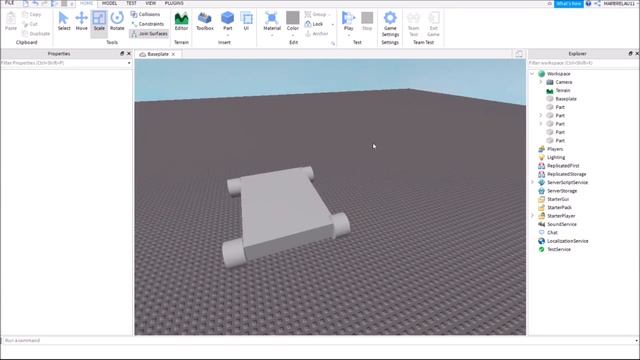This screenshot has height=360, width=640.
Task: Open the Material picker icon
Action: [272, 18]
